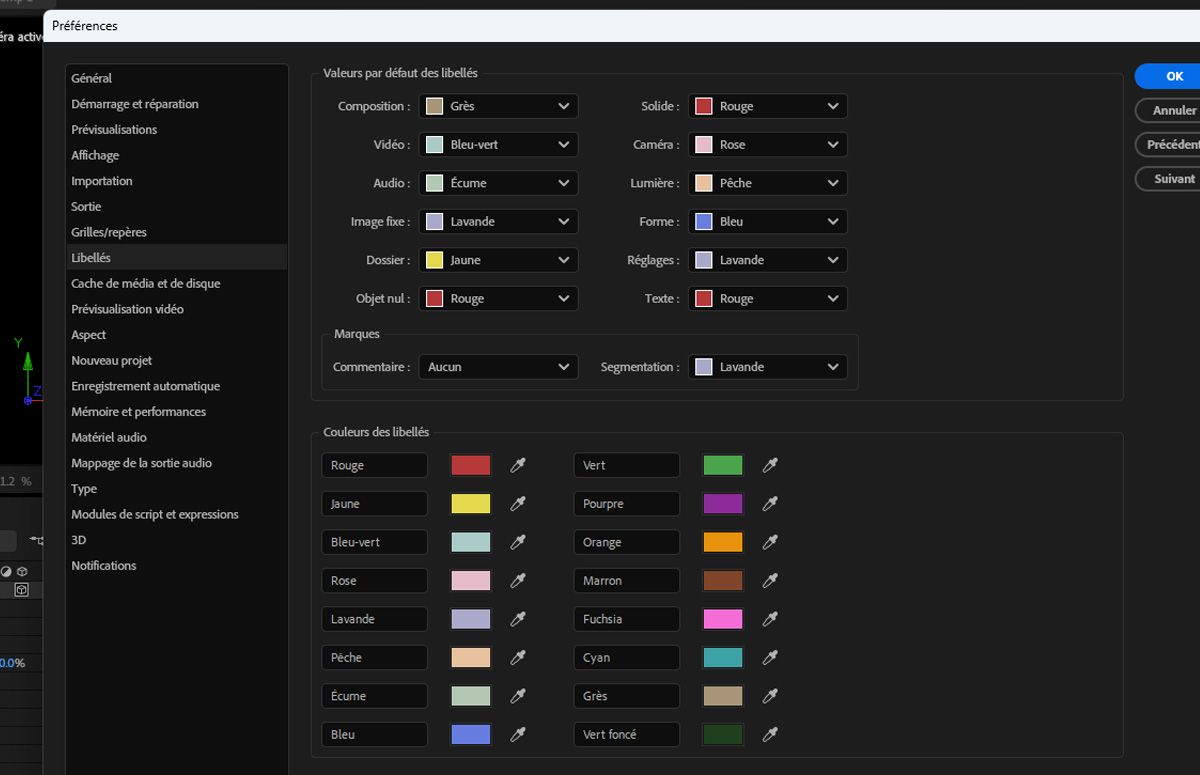Select the eyedropper beside the Jaune swatch

pyautogui.click(x=518, y=503)
